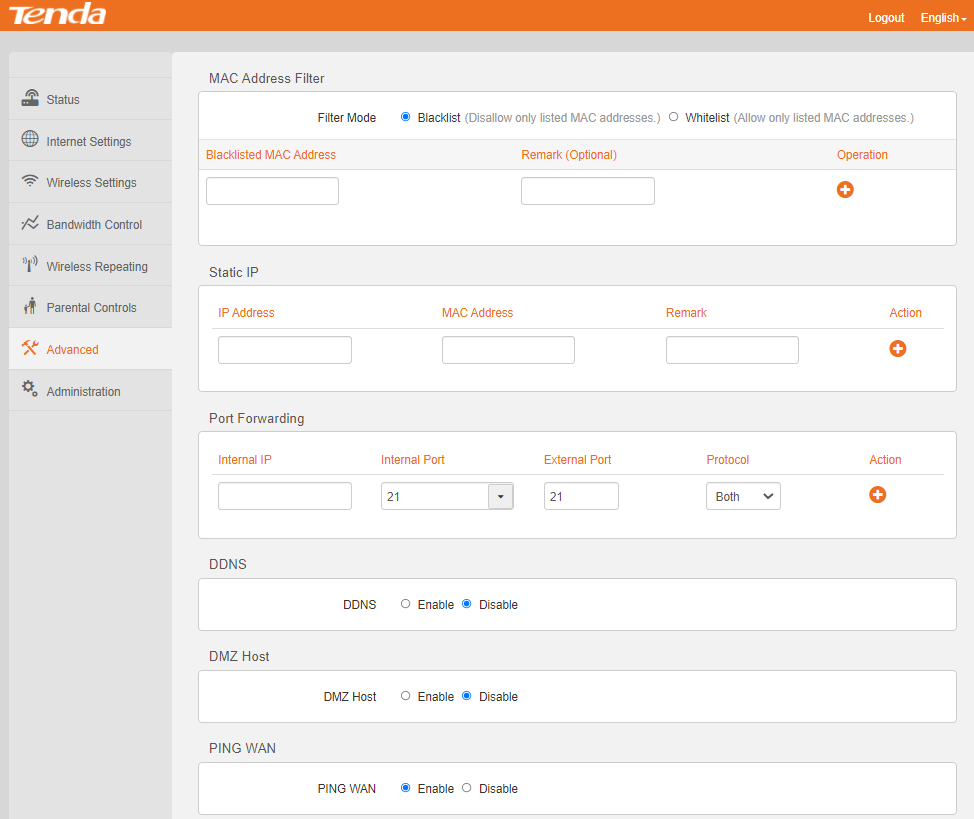Image resolution: width=974 pixels, height=819 pixels.
Task: Click the Logout link
Action: pos(886,18)
